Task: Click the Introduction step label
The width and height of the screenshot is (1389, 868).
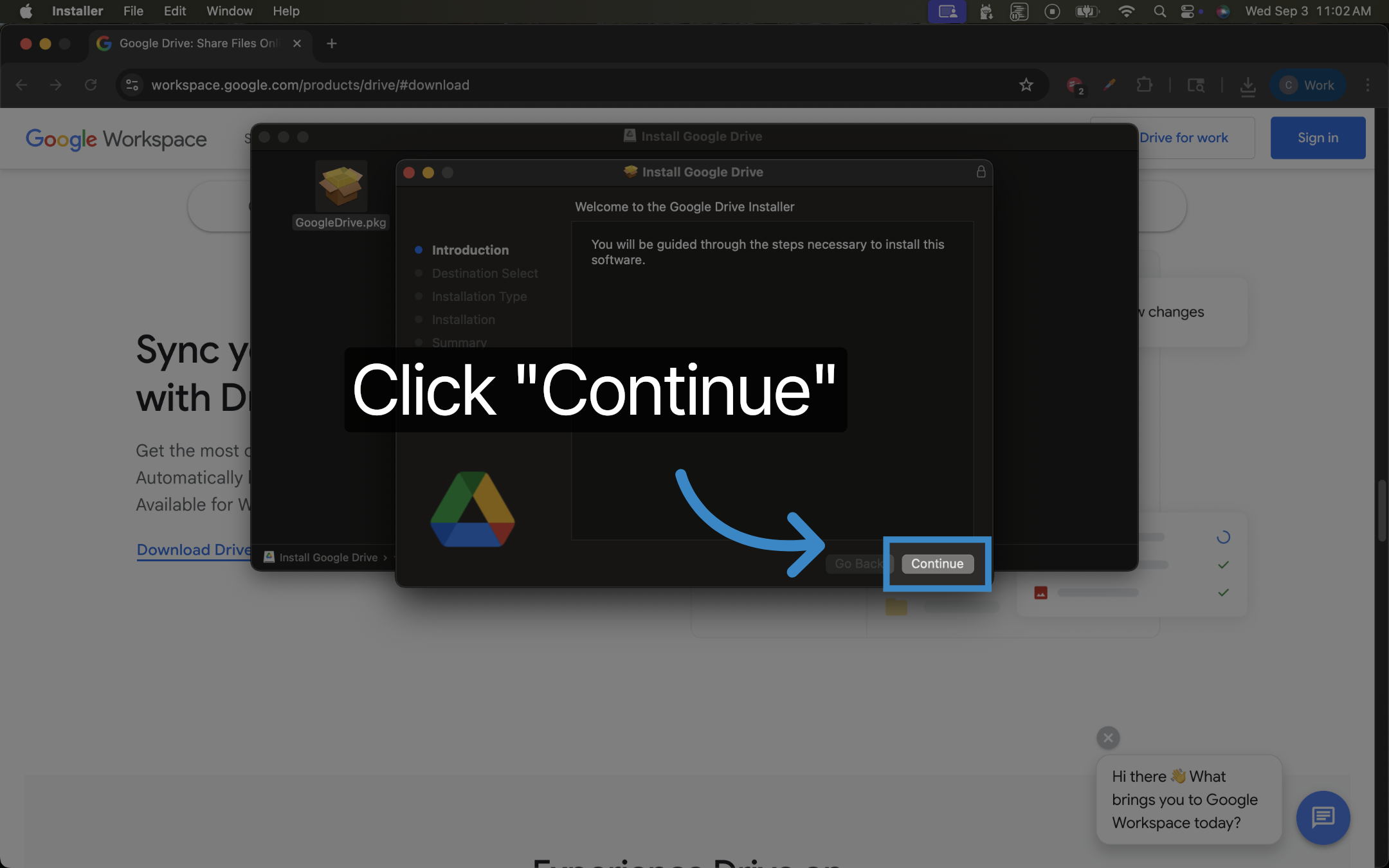Action: click(470, 250)
